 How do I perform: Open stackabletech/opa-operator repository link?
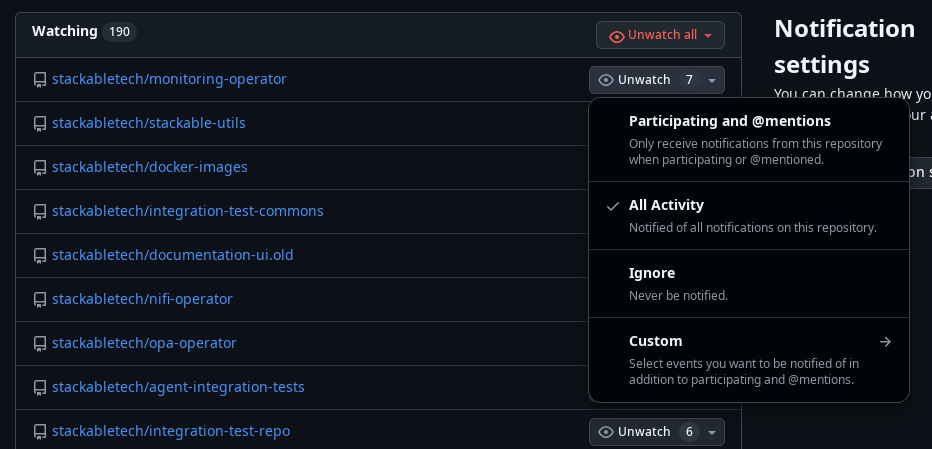pos(144,343)
